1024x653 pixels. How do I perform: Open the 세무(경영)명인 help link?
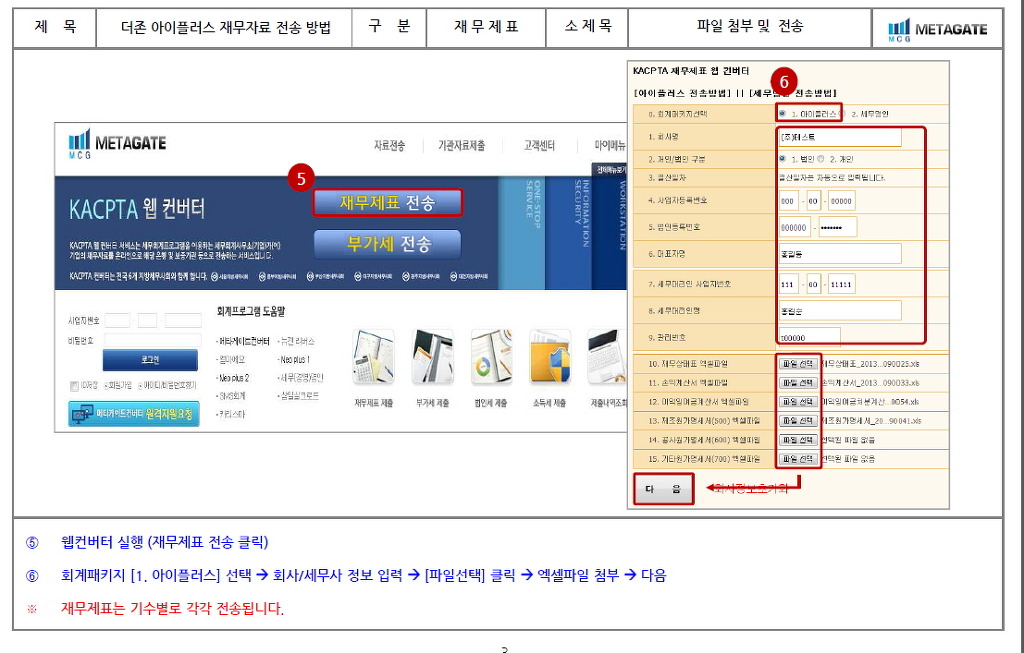pos(300,377)
